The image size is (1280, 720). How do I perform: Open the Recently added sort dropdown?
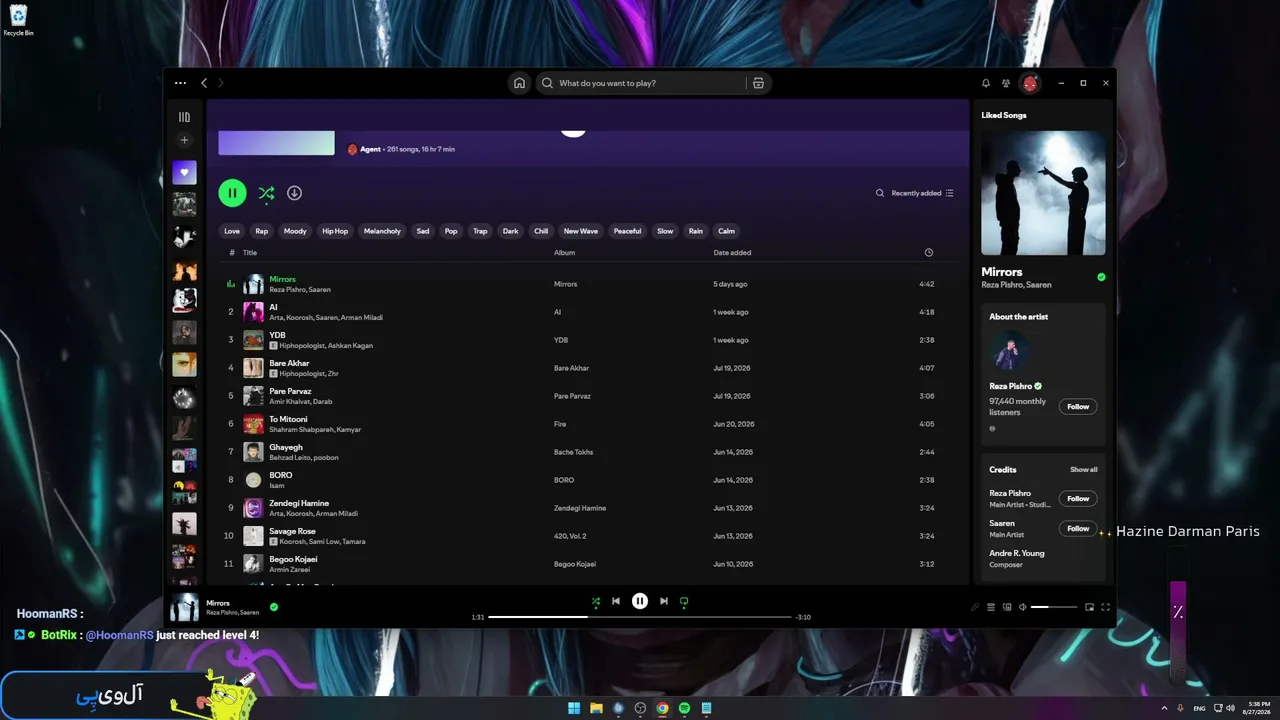point(922,193)
